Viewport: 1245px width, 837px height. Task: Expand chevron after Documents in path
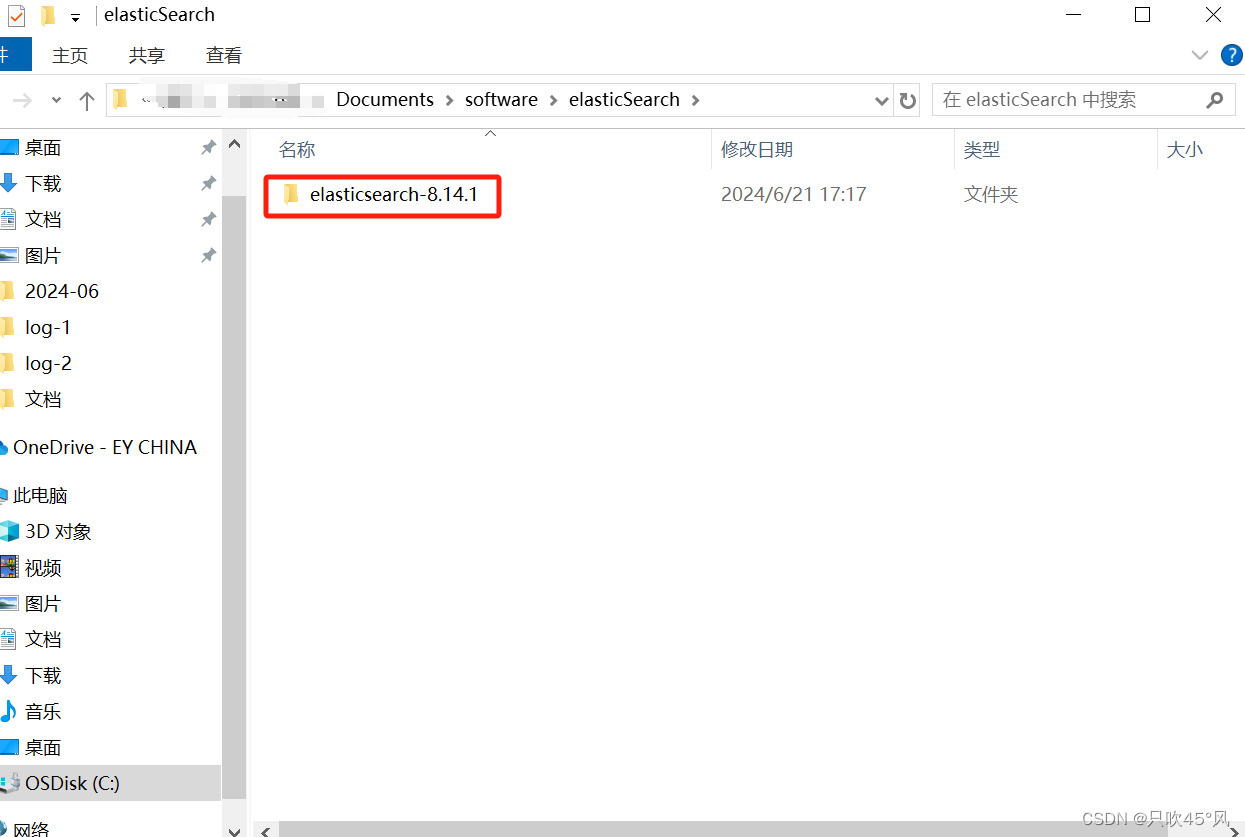pos(450,100)
